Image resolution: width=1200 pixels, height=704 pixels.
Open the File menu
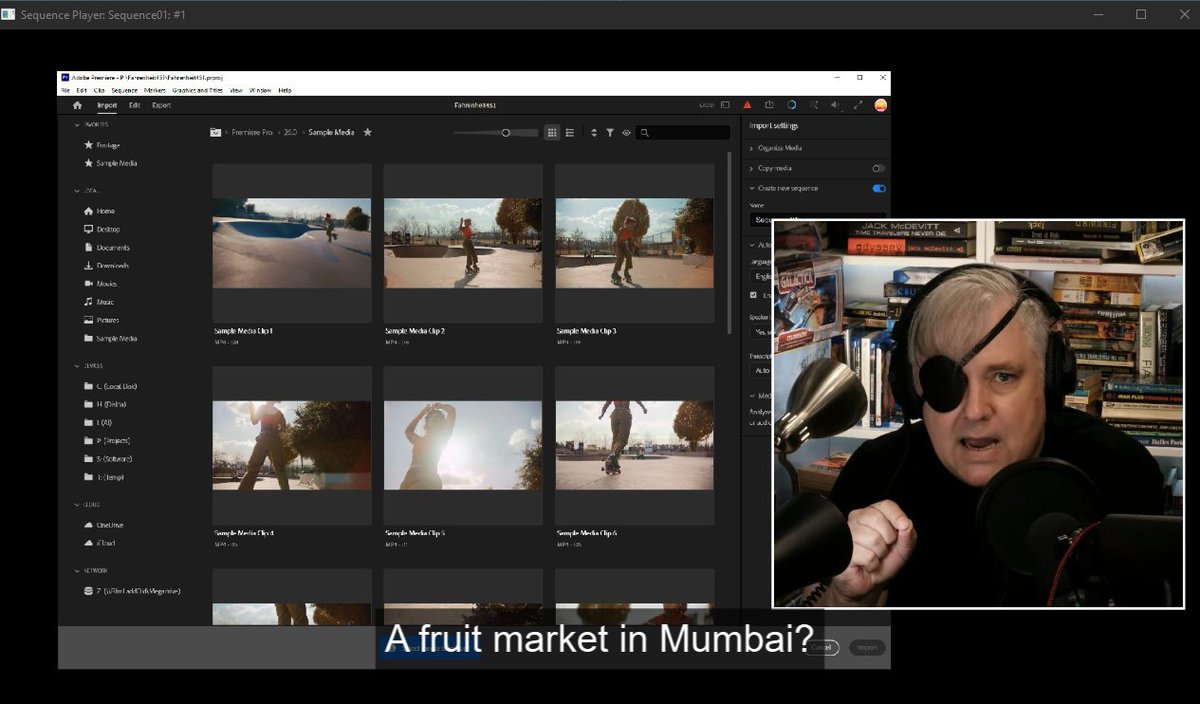66,90
